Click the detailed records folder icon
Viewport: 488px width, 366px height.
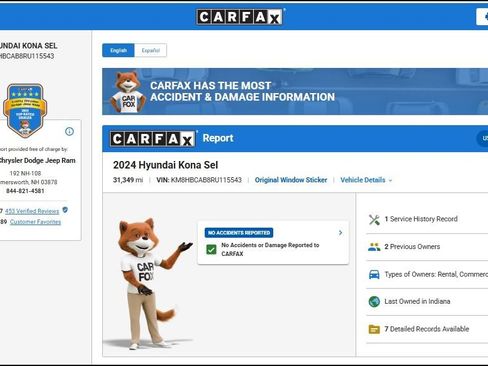pyautogui.click(x=374, y=329)
